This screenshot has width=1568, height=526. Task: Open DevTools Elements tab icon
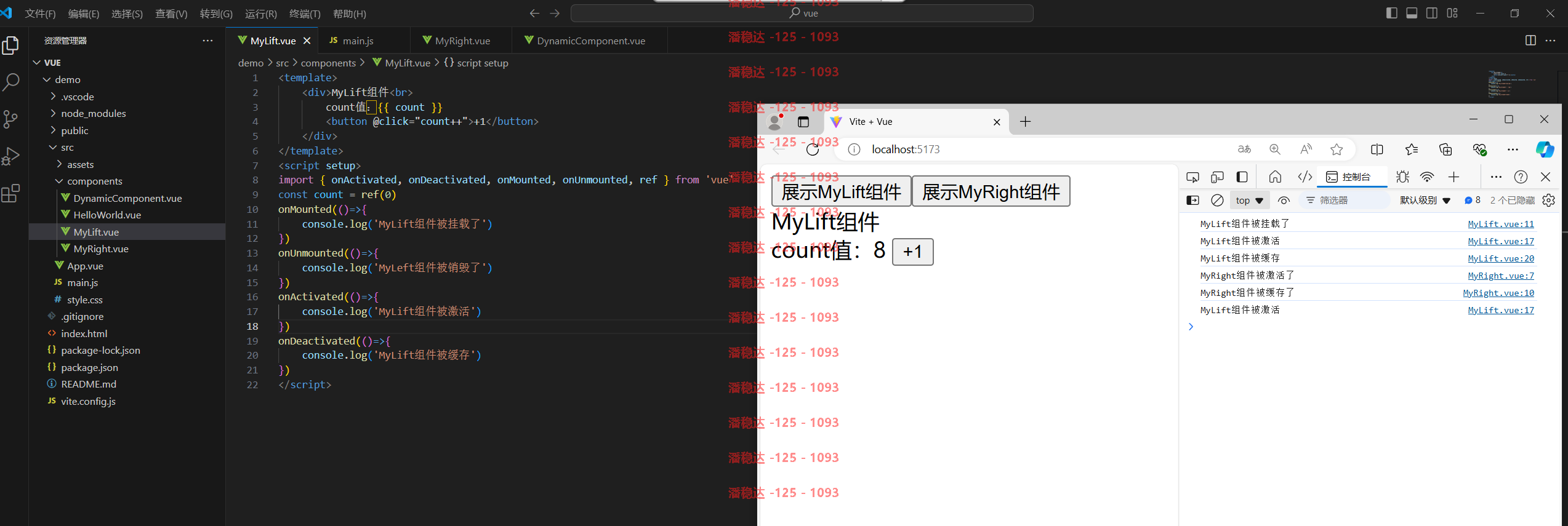click(x=1305, y=177)
